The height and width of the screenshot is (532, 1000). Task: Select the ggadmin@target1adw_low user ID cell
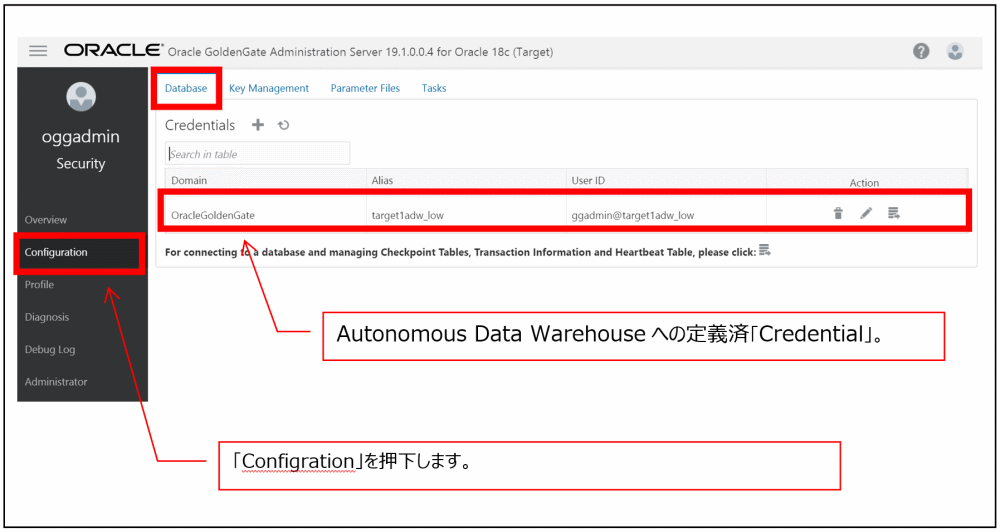pyautogui.click(x=633, y=215)
